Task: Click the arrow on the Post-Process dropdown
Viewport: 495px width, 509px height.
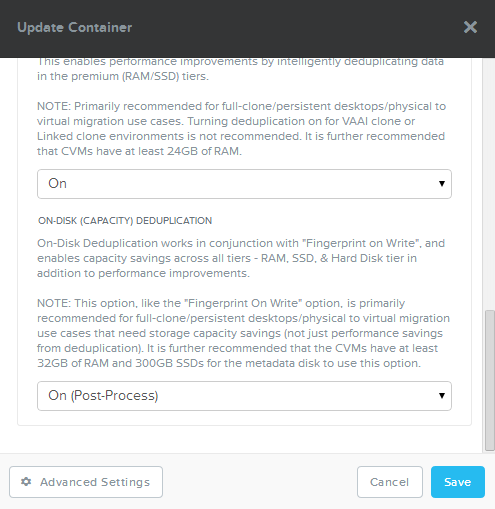Action: (x=442, y=396)
